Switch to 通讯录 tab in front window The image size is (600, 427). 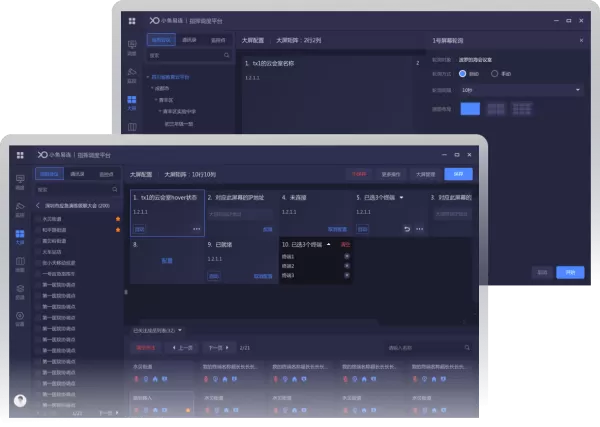click(x=77, y=174)
